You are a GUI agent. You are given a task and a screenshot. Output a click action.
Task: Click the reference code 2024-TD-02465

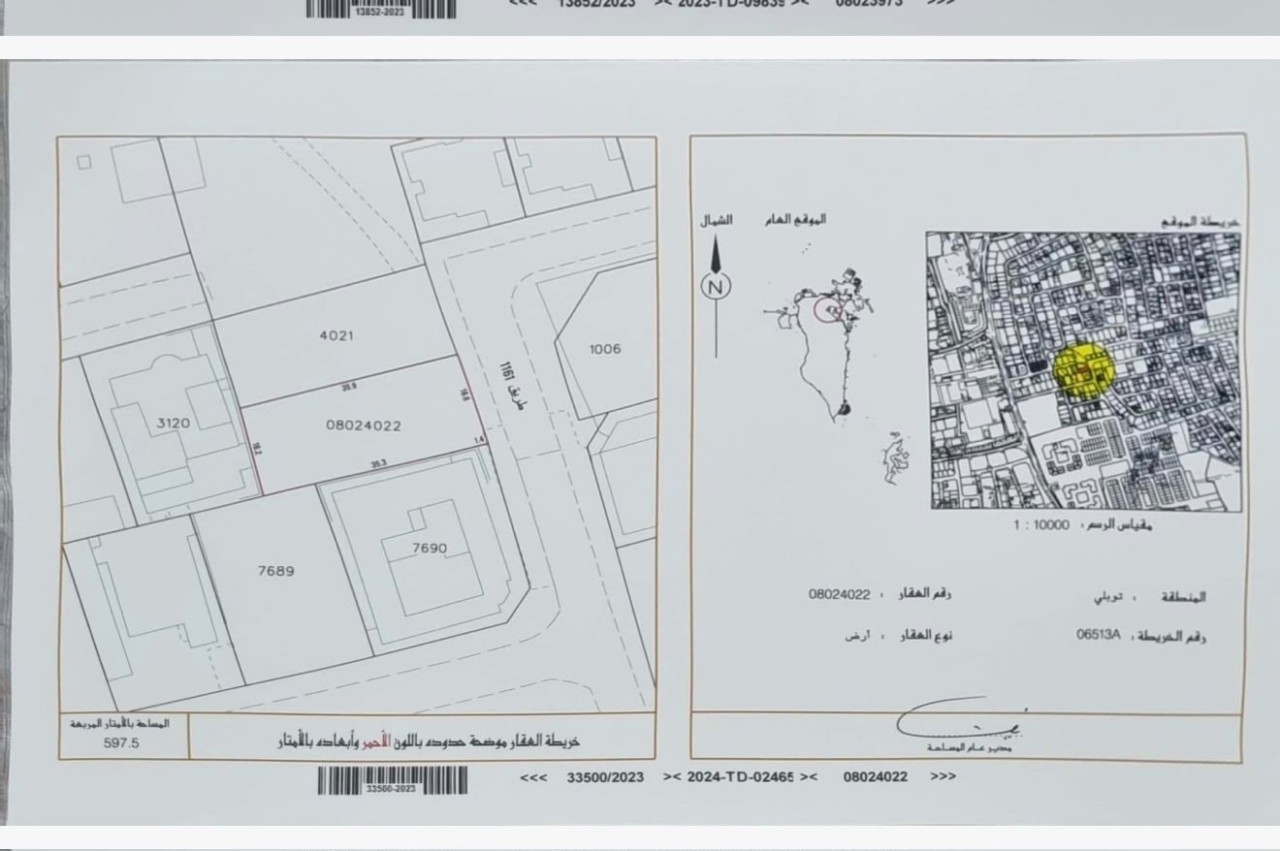point(740,777)
